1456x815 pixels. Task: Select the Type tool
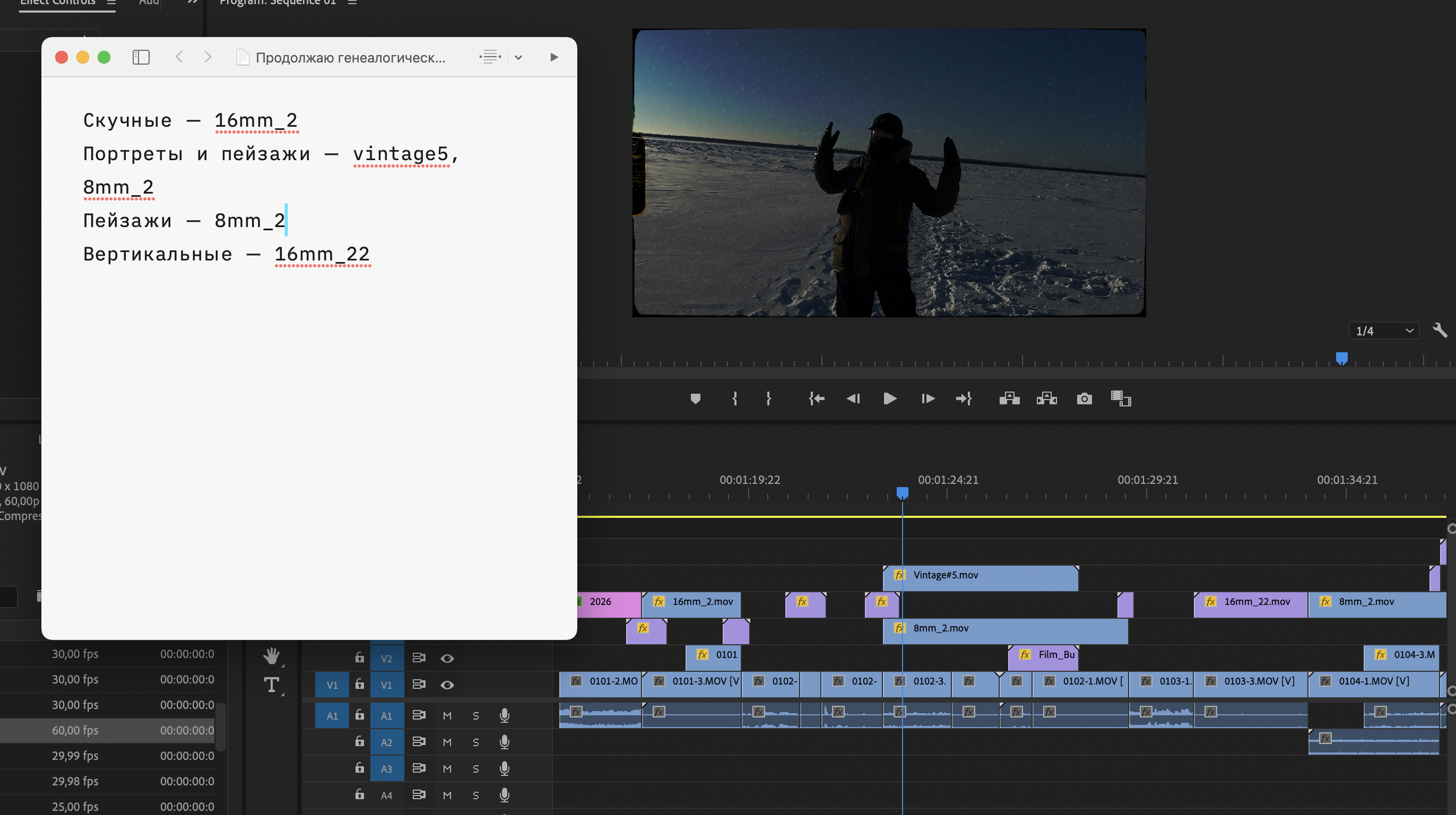[271, 685]
